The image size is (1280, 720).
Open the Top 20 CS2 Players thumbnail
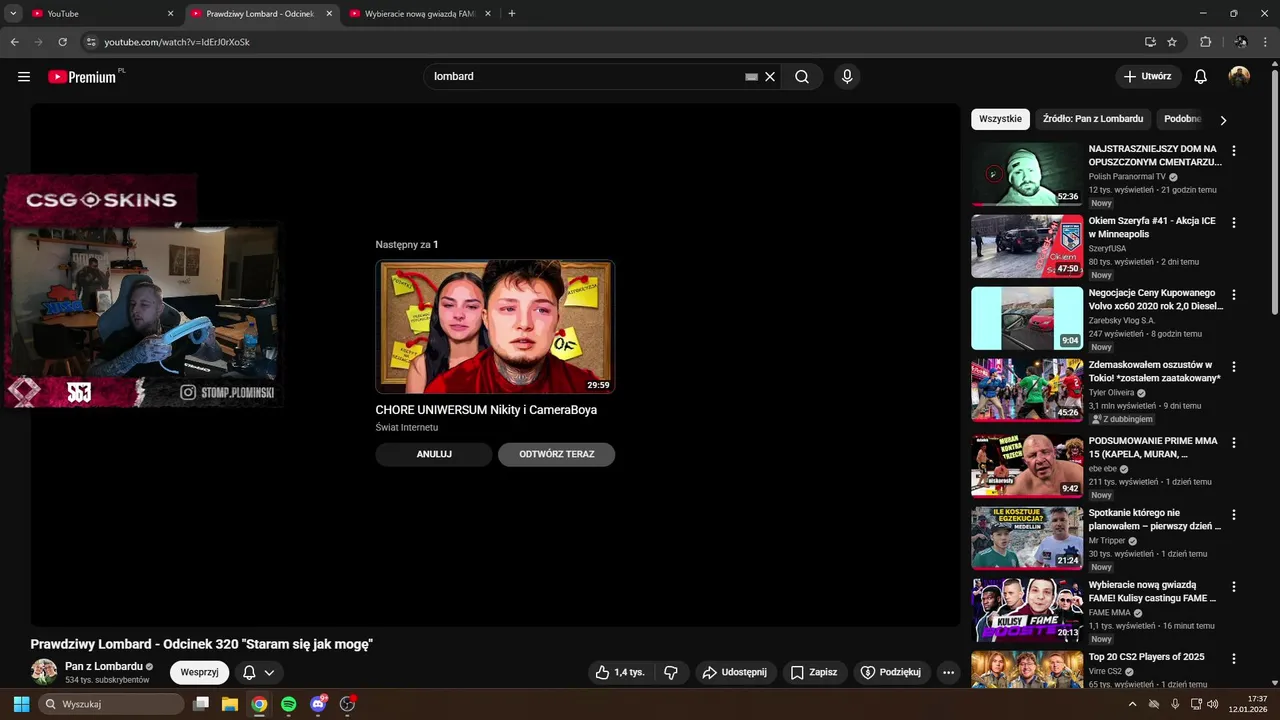[1027, 670]
